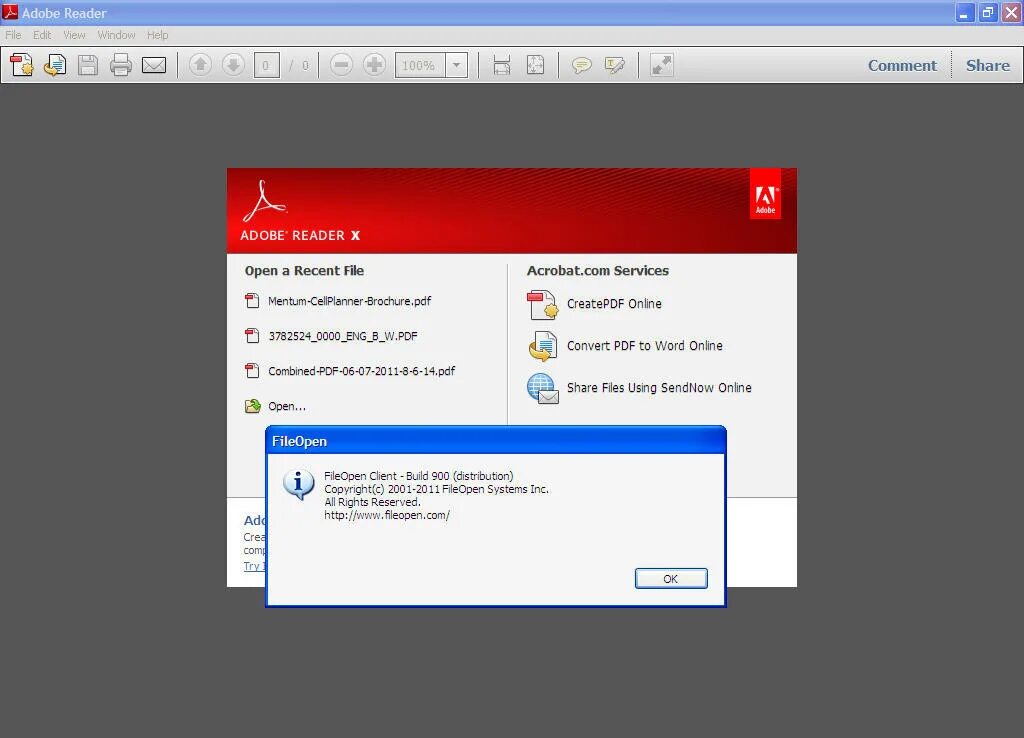Open the Edit menu
Image resolution: width=1024 pixels, height=738 pixels.
click(42, 35)
